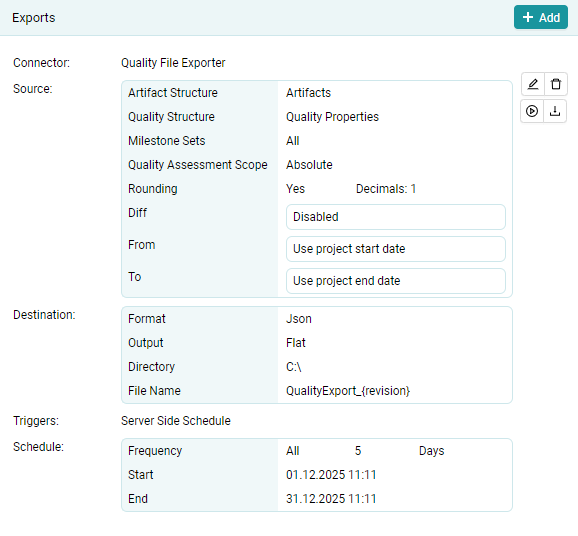Image resolution: width=578 pixels, height=536 pixels.
Task: Click the 'Quality Properties' value
Action: pos(332,117)
